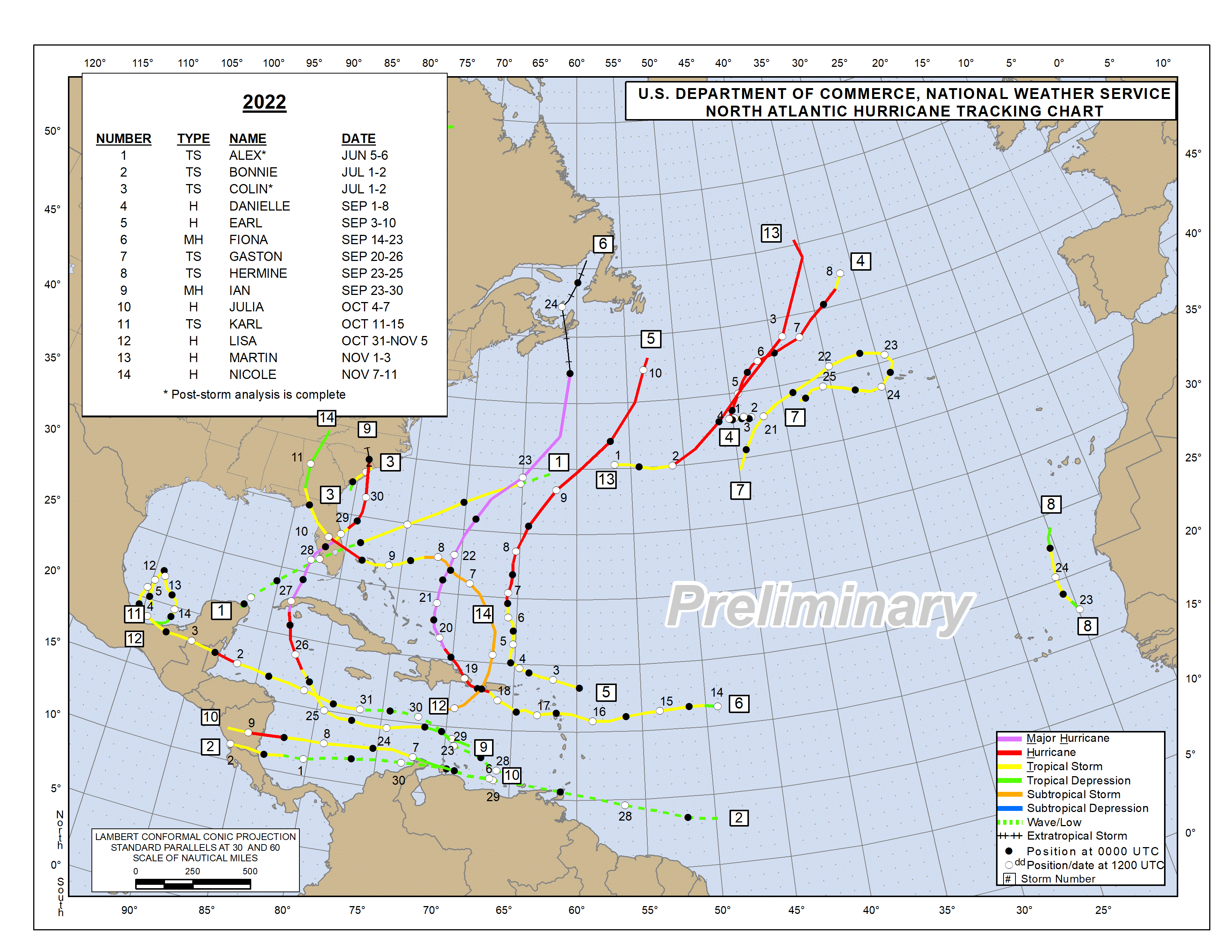Image resolution: width=1232 pixels, height=952 pixels.
Task: Click storm name HERMINE in the table
Action: pyautogui.click(x=258, y=274)
